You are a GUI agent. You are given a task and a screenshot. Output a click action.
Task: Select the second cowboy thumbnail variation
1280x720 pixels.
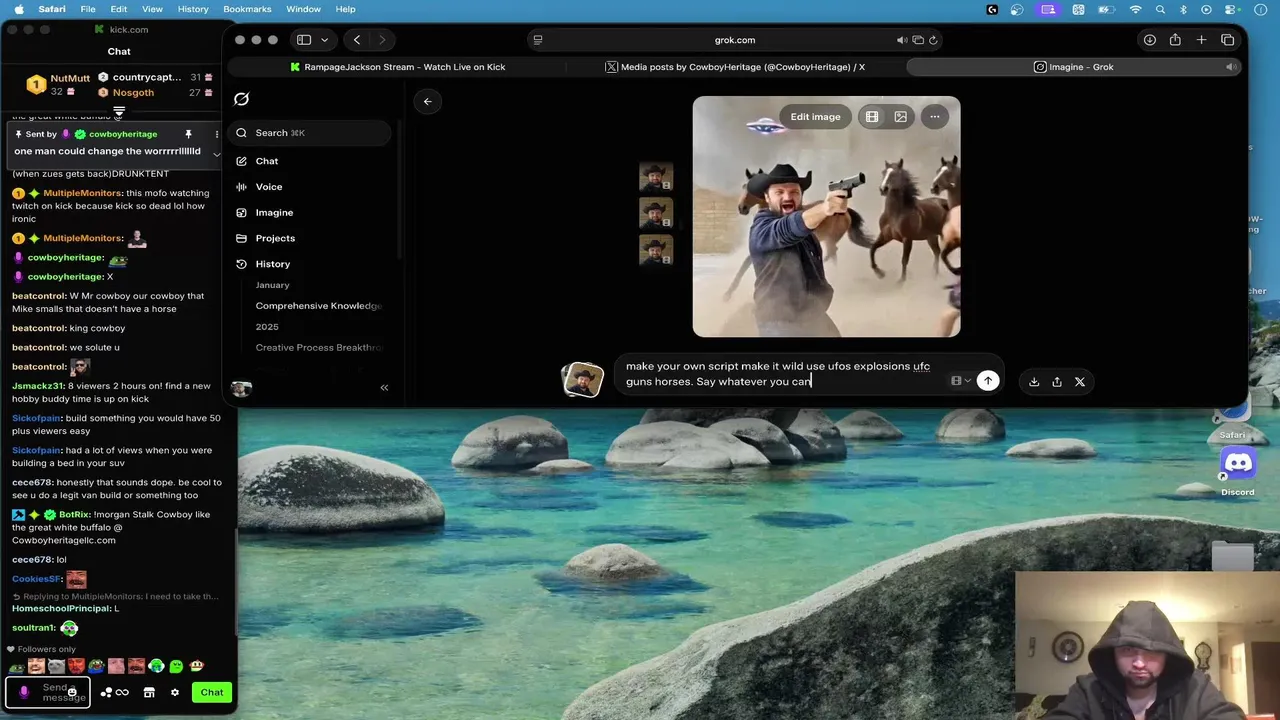(656, 213)
